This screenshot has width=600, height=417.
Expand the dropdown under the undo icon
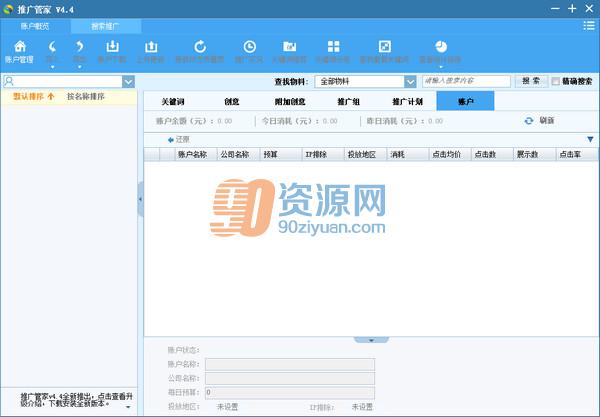click(52, 67)
